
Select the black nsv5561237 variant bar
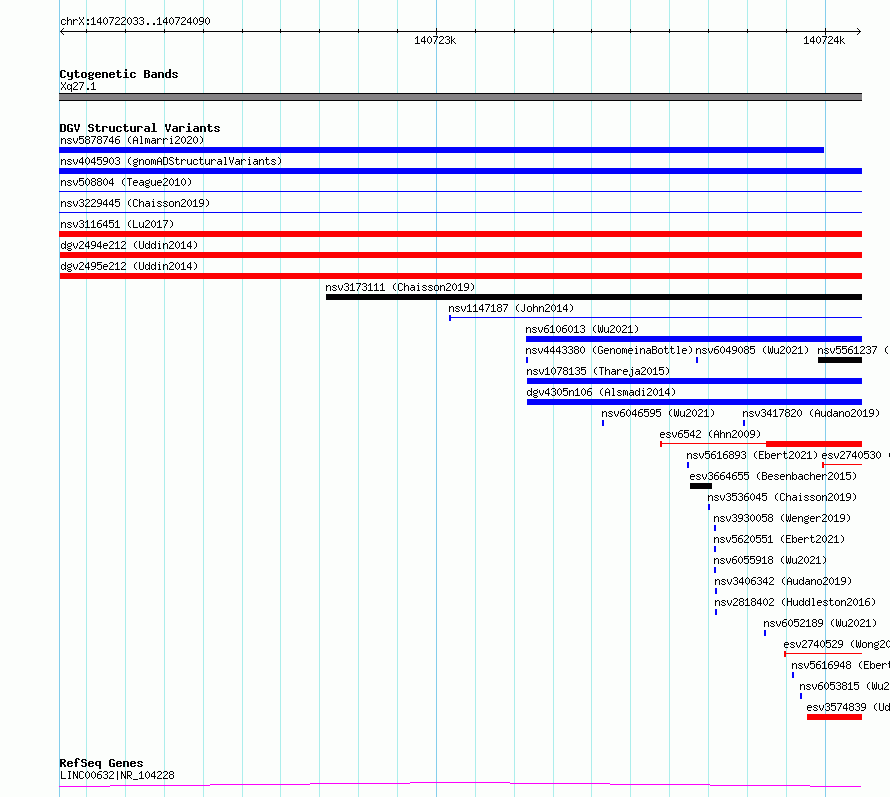click(x=840, y=360)
